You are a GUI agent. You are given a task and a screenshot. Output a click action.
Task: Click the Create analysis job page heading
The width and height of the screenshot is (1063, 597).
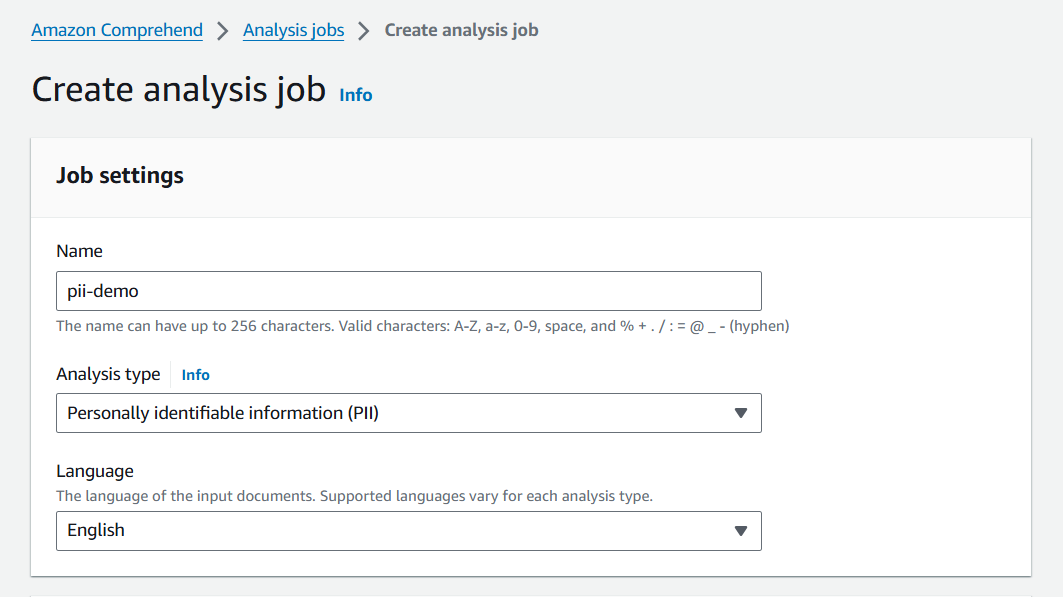pyautogui.click(x=178, y=89)
